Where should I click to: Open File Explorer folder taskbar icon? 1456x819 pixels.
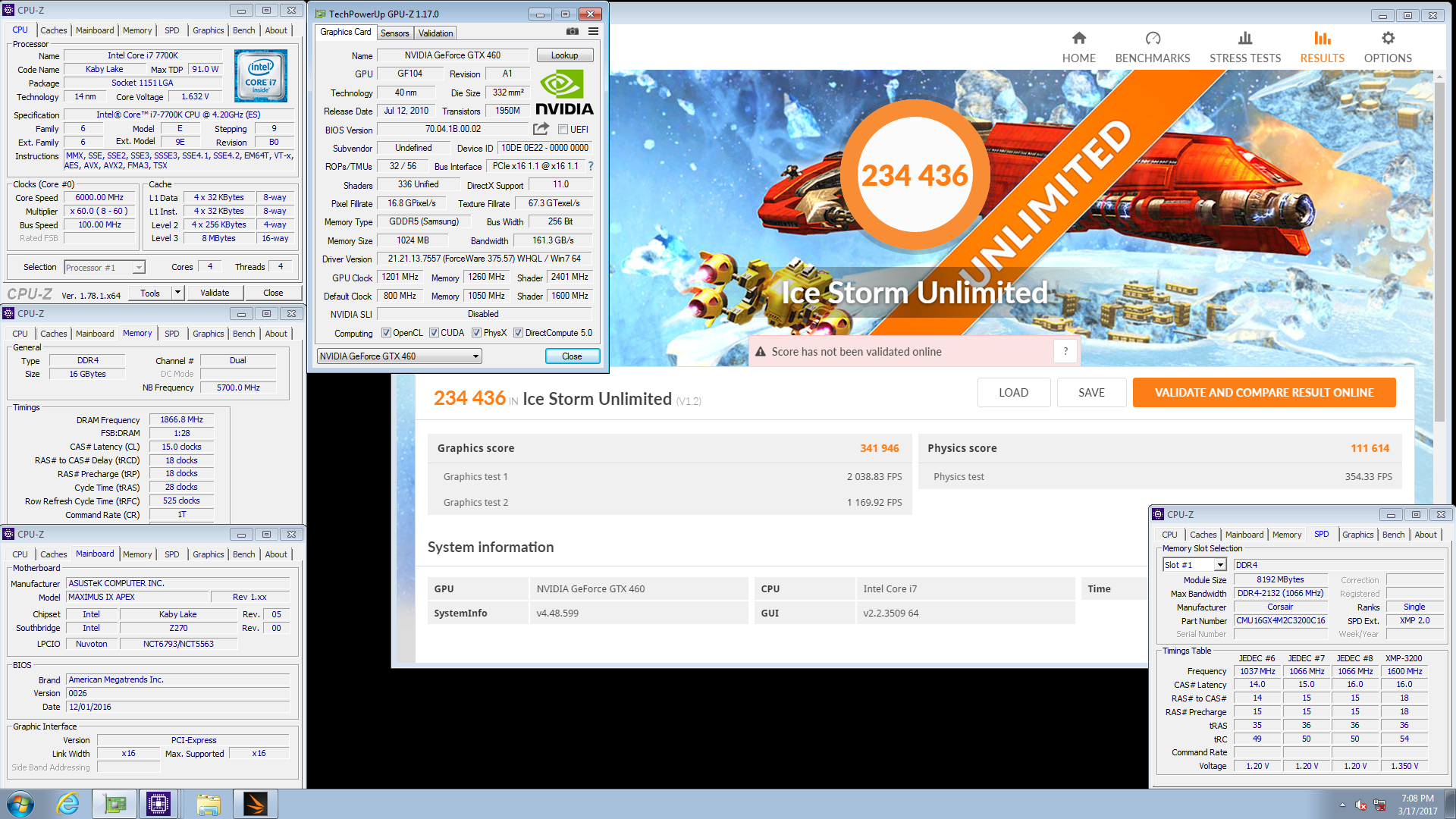[208, 804]
